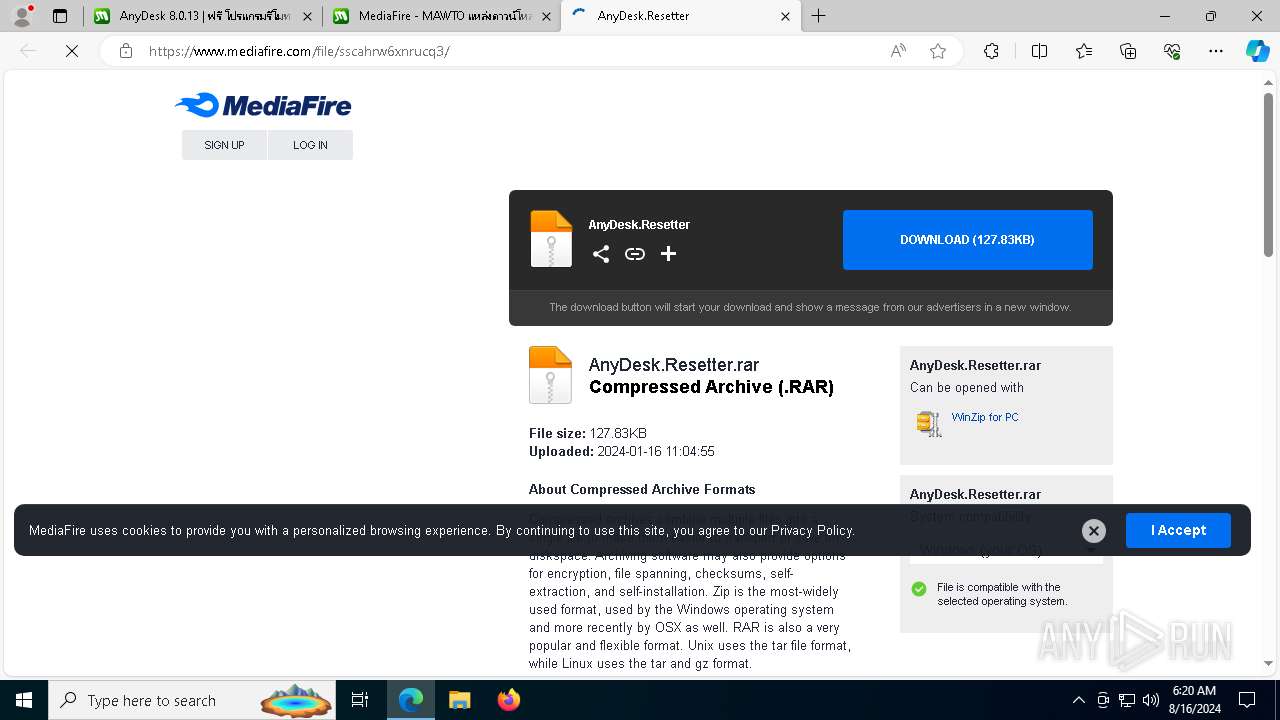This screenshot has height=720, width=1280.
Task: Dismiss cookie banner with X button
Action: [x=1094, y=531]
